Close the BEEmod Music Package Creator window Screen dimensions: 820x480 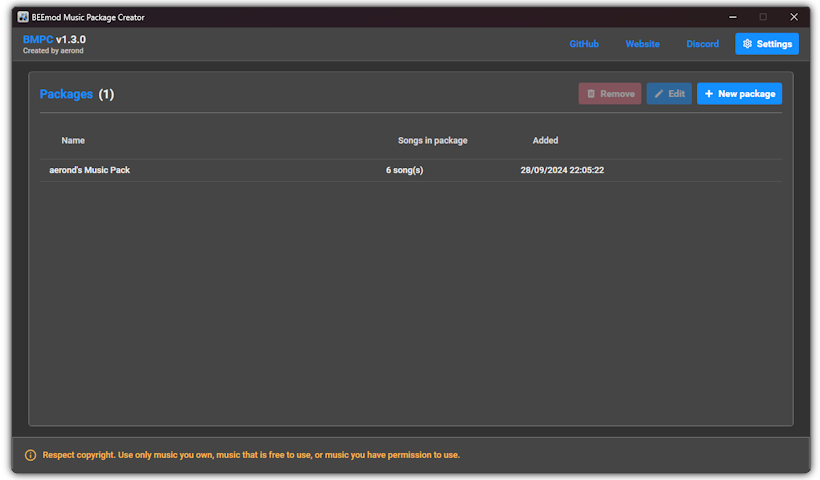click(x=794, y=17)
